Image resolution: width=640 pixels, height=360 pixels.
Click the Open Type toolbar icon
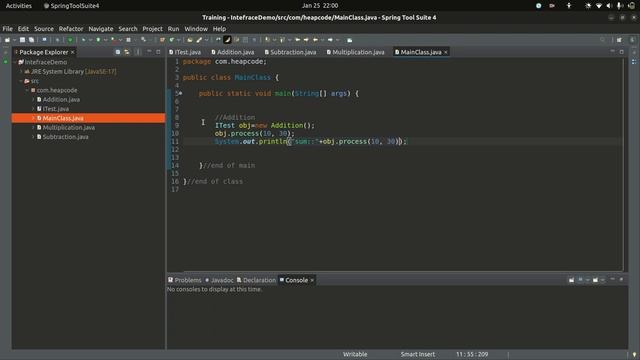pyautogui.click(x=190, y=40)
